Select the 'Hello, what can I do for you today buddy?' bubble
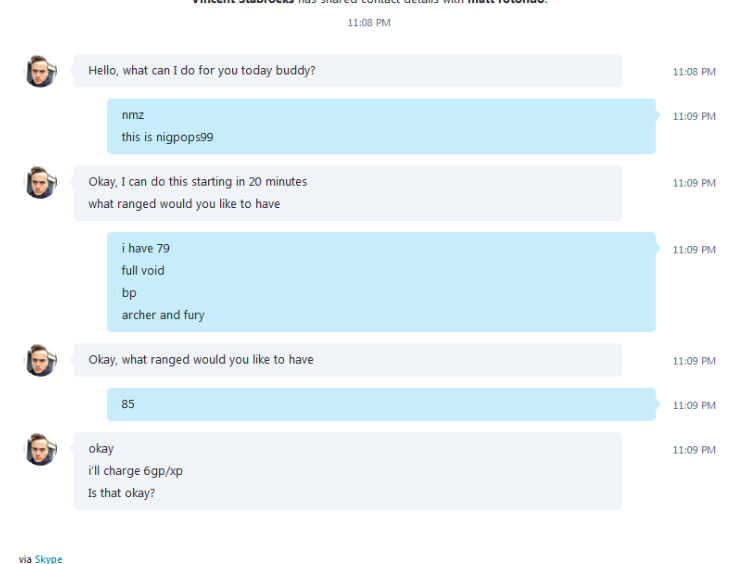This screenshot has width=742, height=564. (x=348, y=70)
